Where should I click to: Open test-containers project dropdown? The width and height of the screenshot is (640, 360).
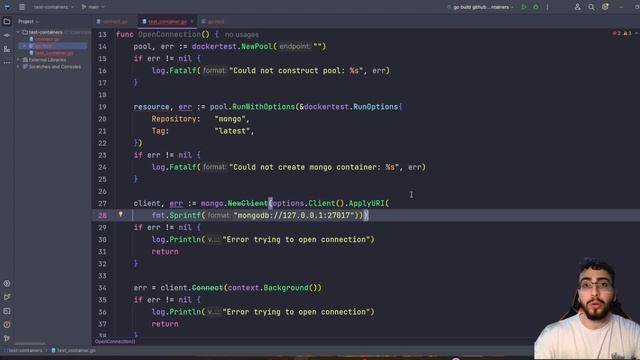tap(53, 7)
